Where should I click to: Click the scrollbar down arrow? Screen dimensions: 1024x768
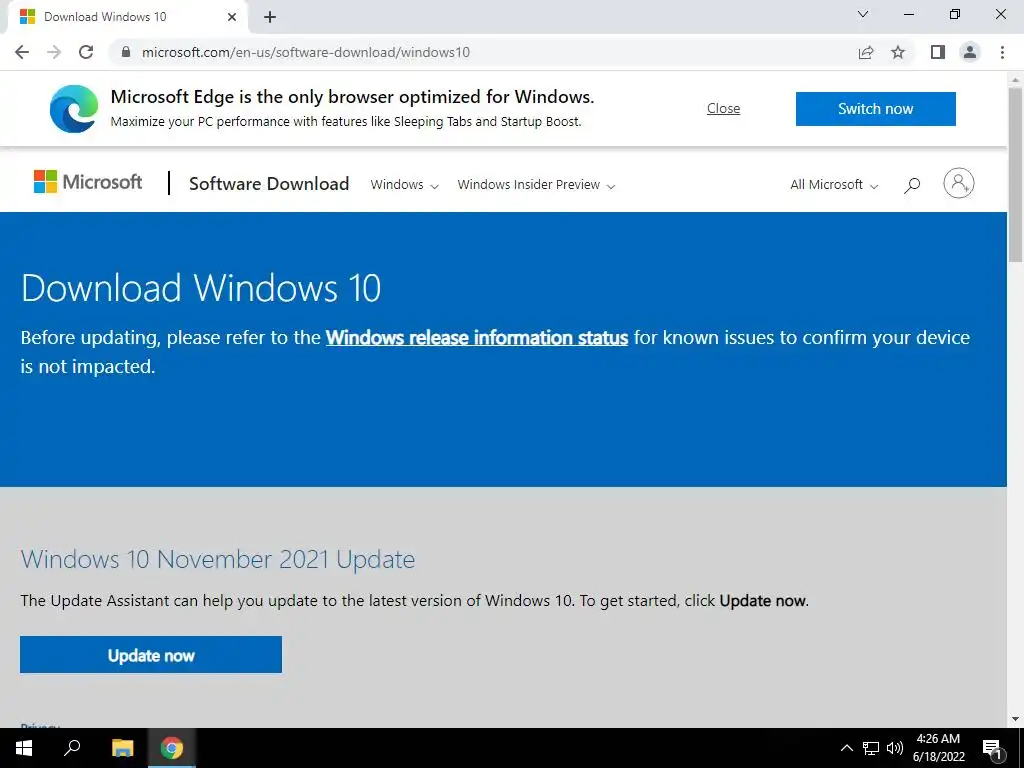[x=1015, y=719]
